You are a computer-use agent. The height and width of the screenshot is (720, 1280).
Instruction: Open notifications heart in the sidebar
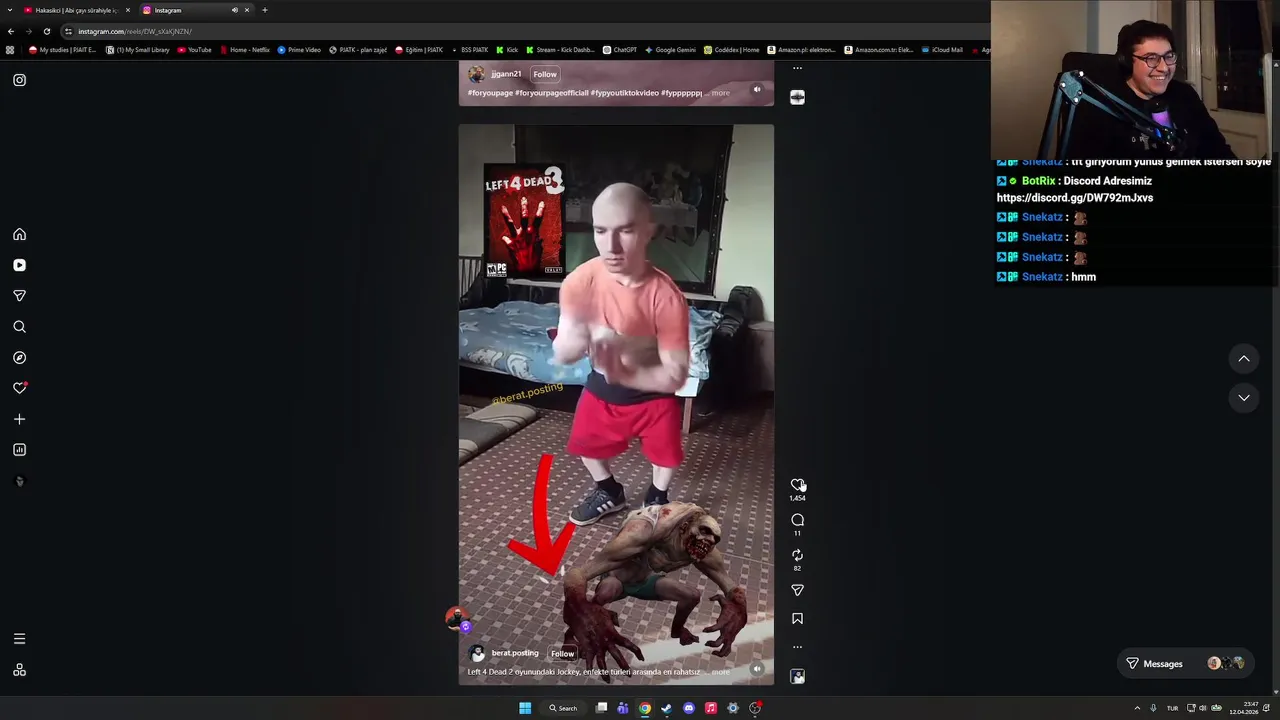(19, 388)
